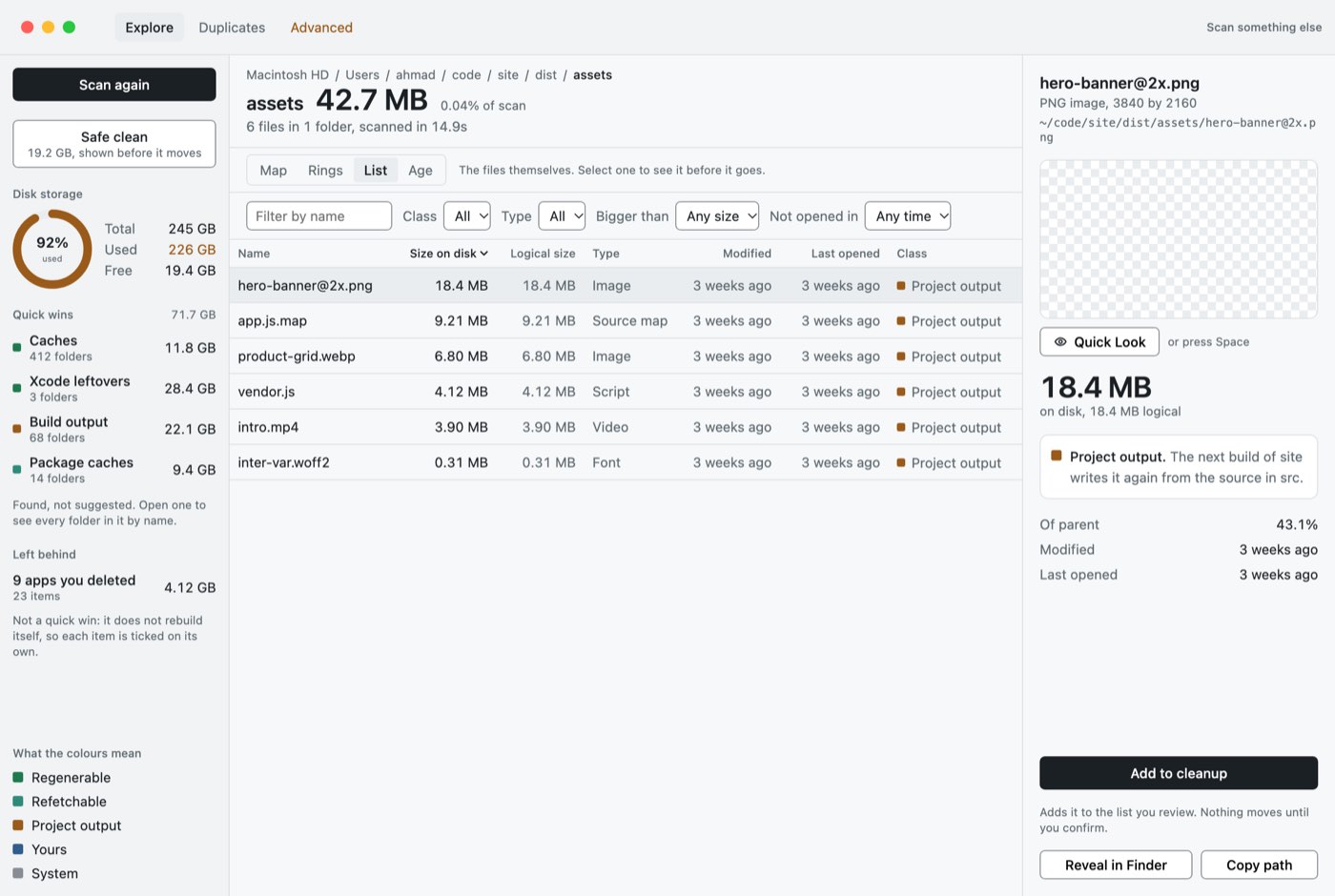Click the Copy path button
The height and width of the screenshot is (896, 1335).
pos(1259,865)
